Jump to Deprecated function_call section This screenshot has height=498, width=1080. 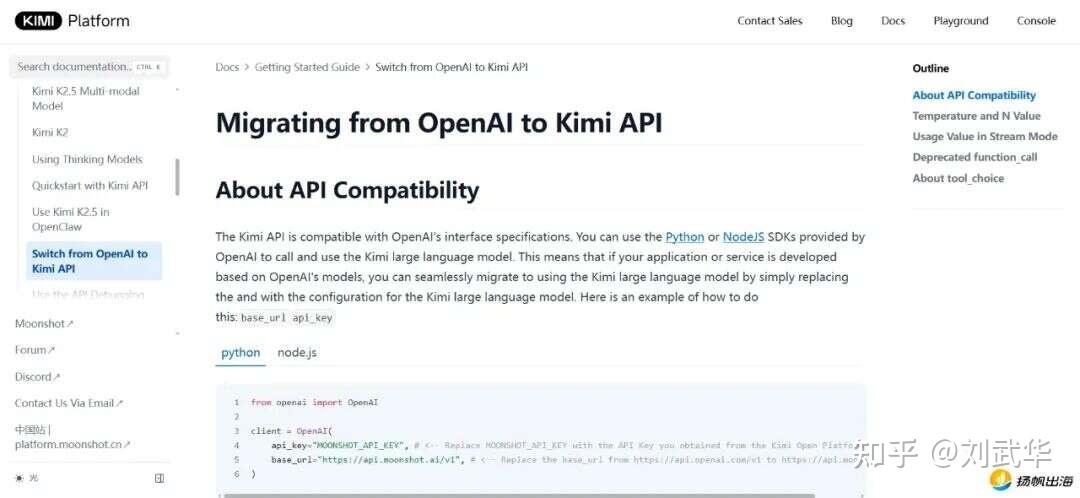click(975, 157)
